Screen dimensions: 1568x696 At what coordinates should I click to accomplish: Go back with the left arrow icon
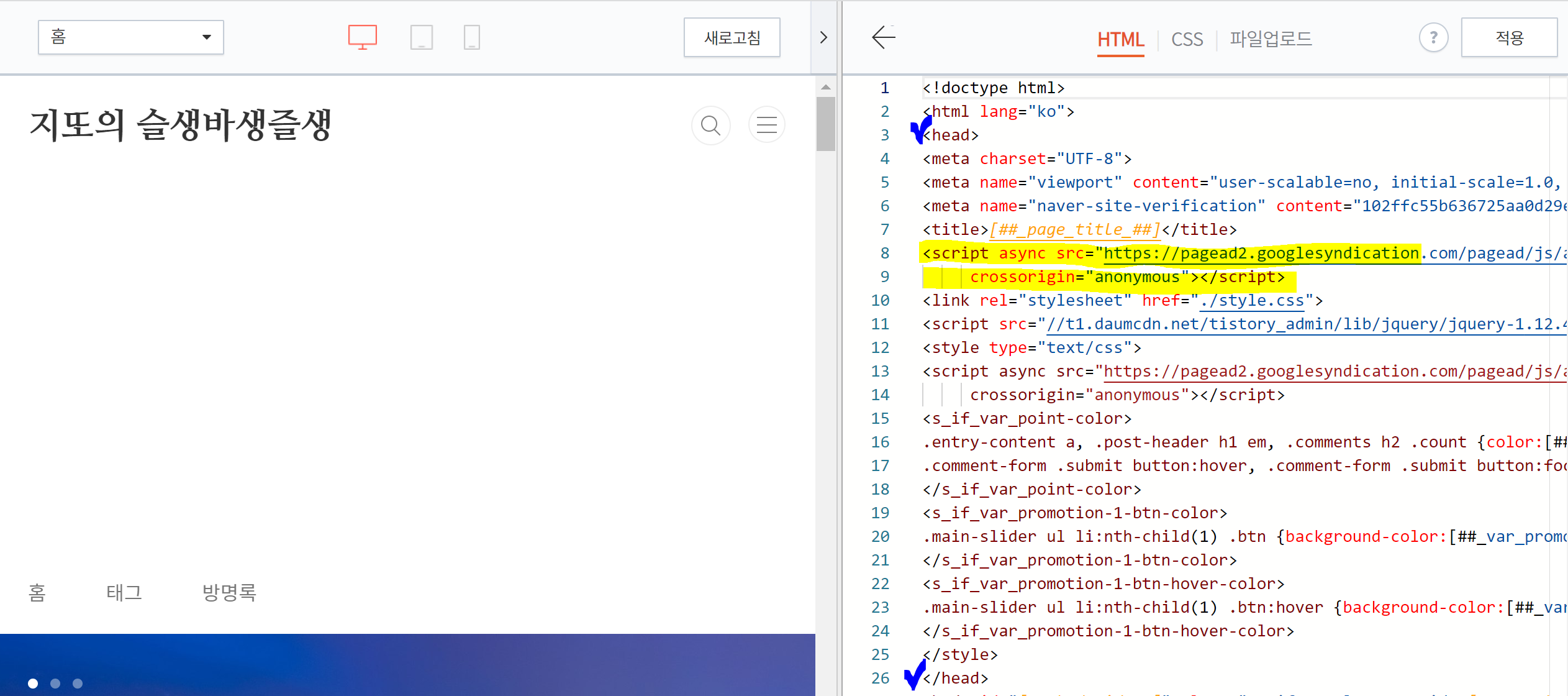(x=884, y=37)
